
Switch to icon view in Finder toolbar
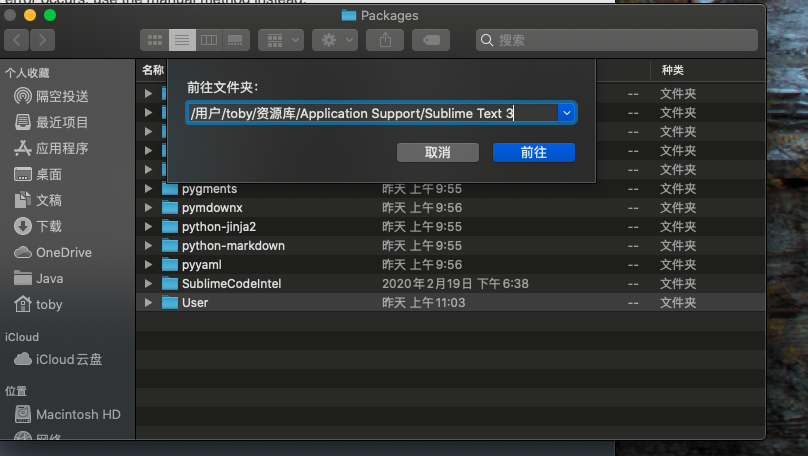click(155, 40)
